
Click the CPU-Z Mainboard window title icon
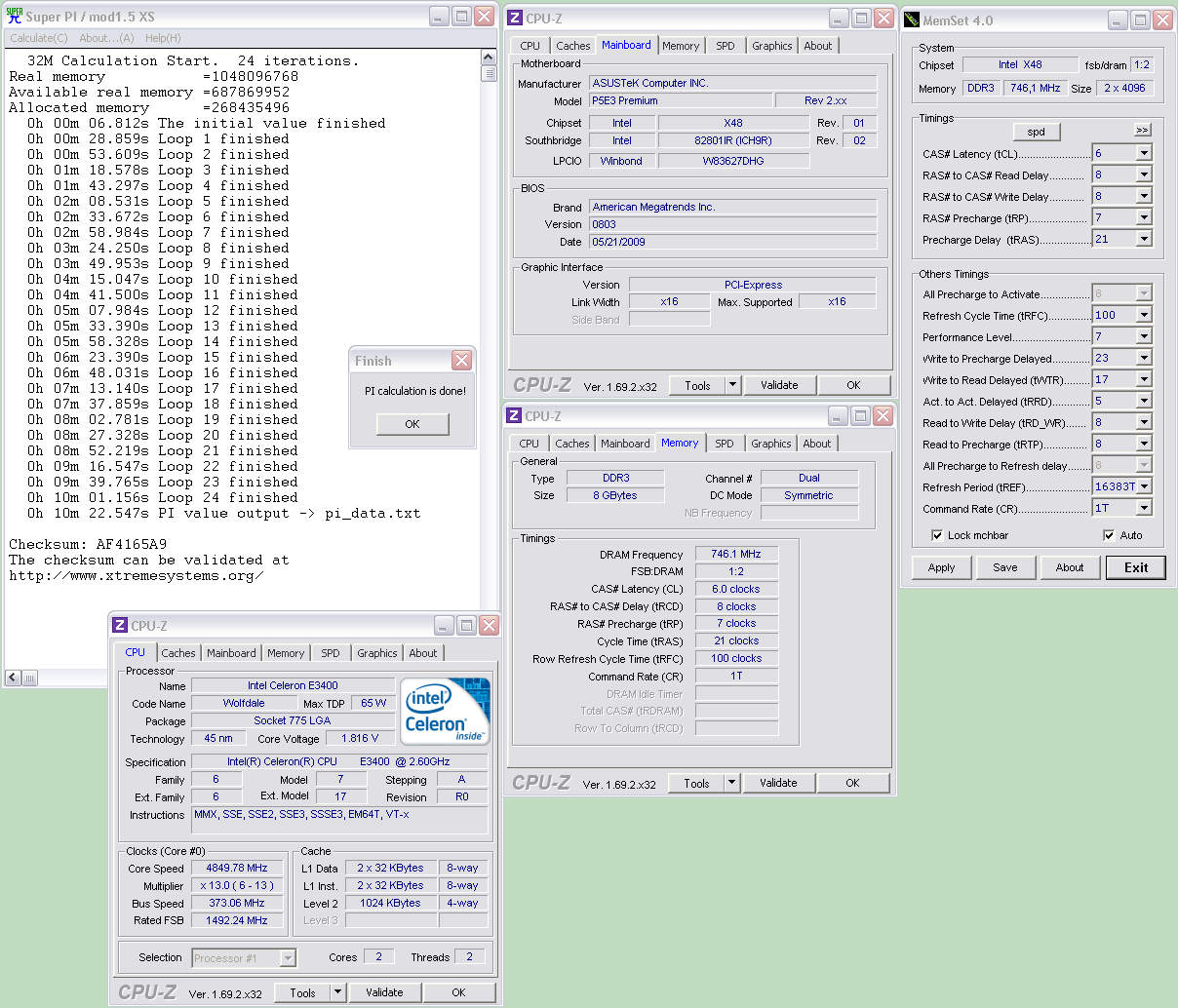(515, 18)
